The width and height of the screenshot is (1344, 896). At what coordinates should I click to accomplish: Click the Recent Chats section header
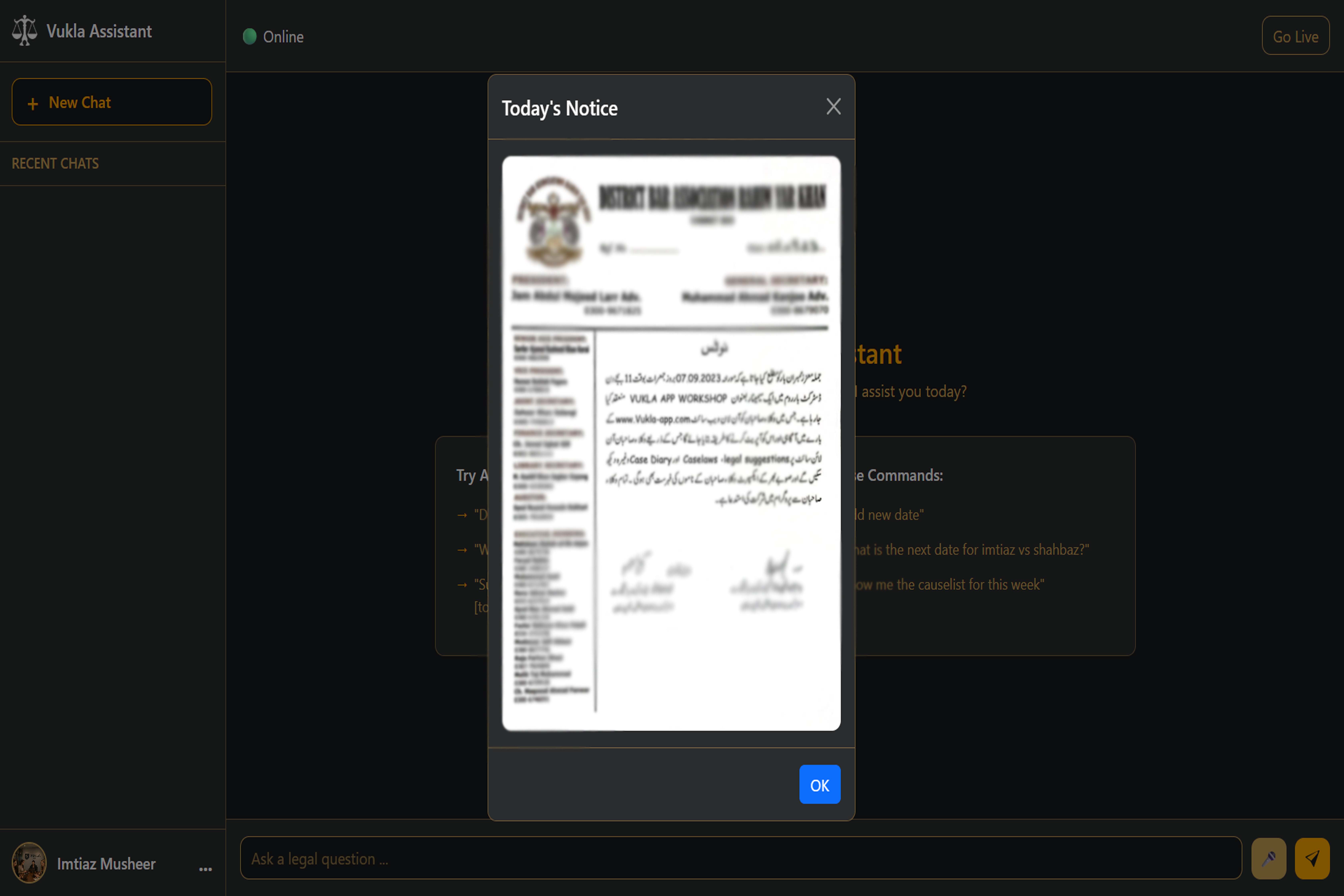55,163
